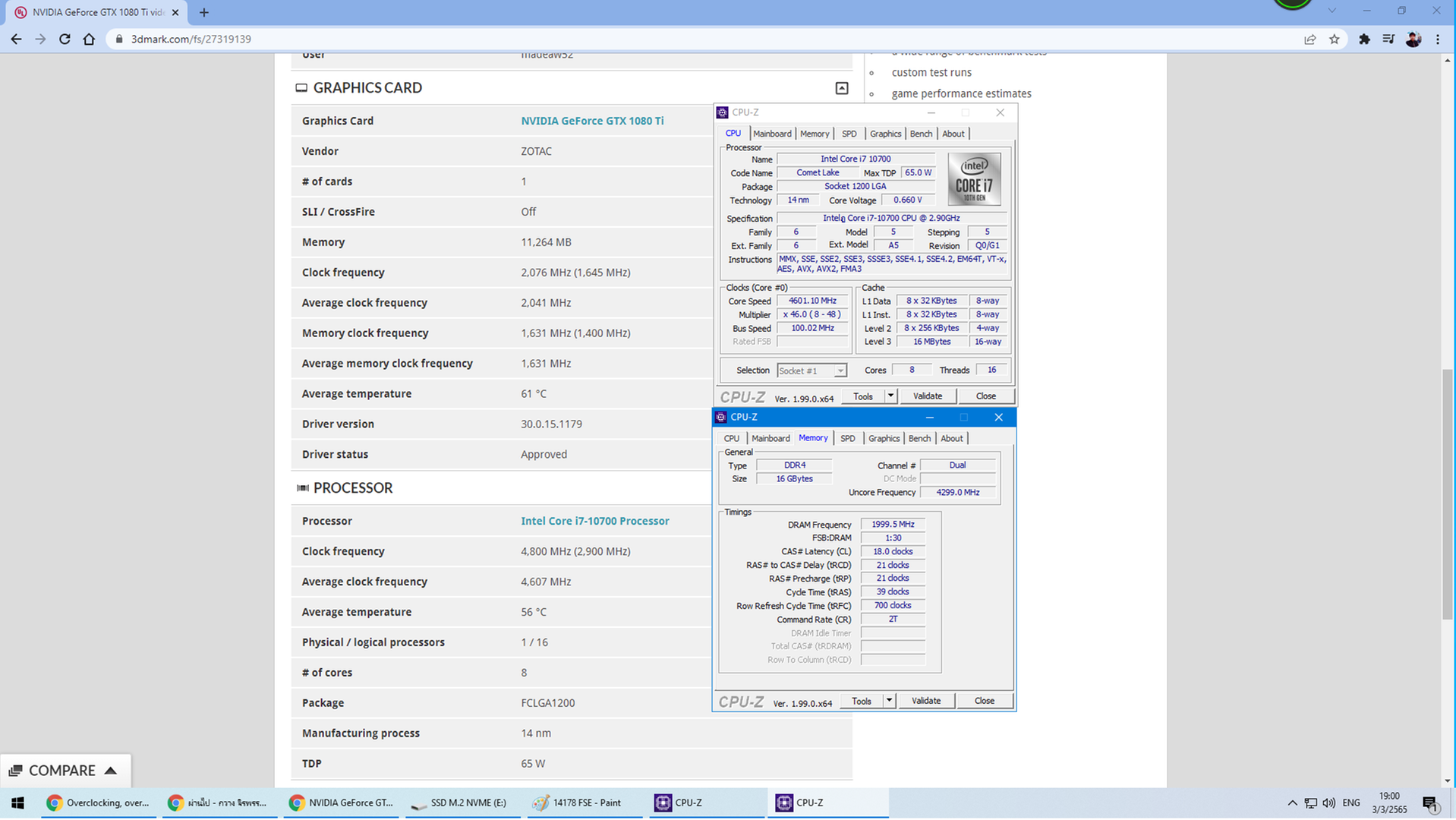Bookmark this page with the star icon
Viewport: 1456px width, 820px height.
pyautogui.click(x=1334, y=39)
